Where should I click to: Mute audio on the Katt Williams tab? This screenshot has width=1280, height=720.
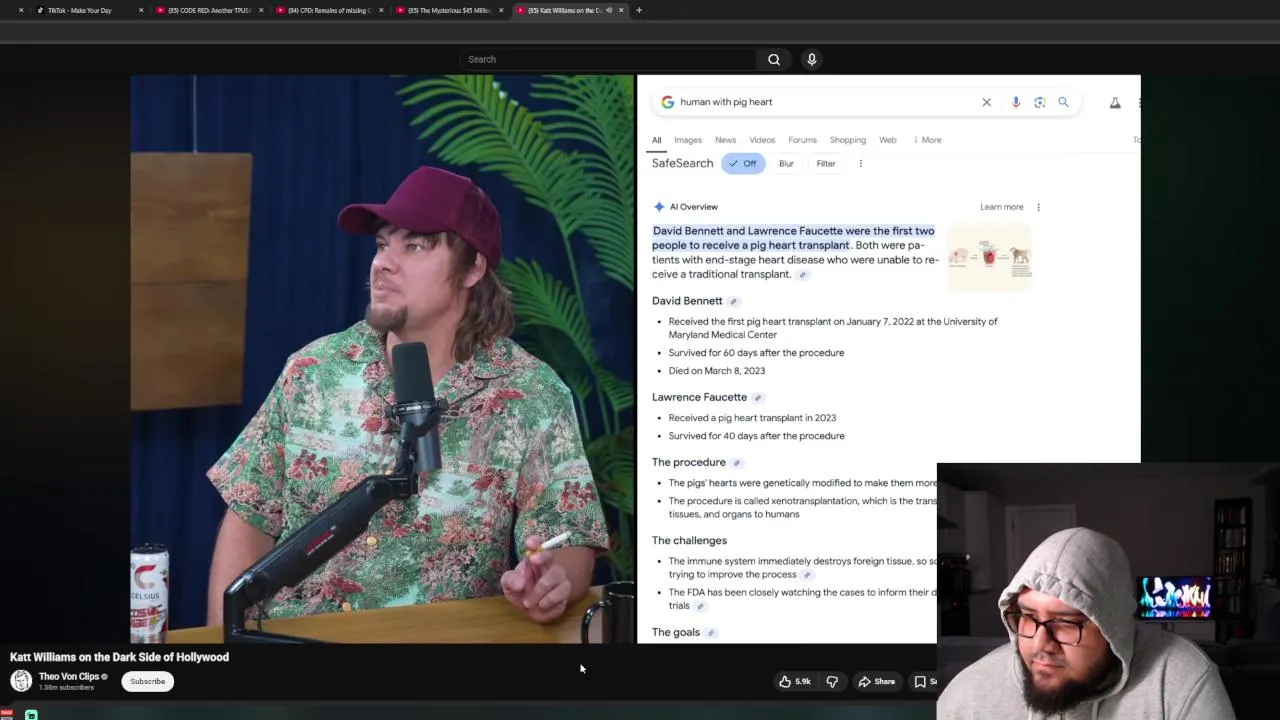[x=609, y=10]
